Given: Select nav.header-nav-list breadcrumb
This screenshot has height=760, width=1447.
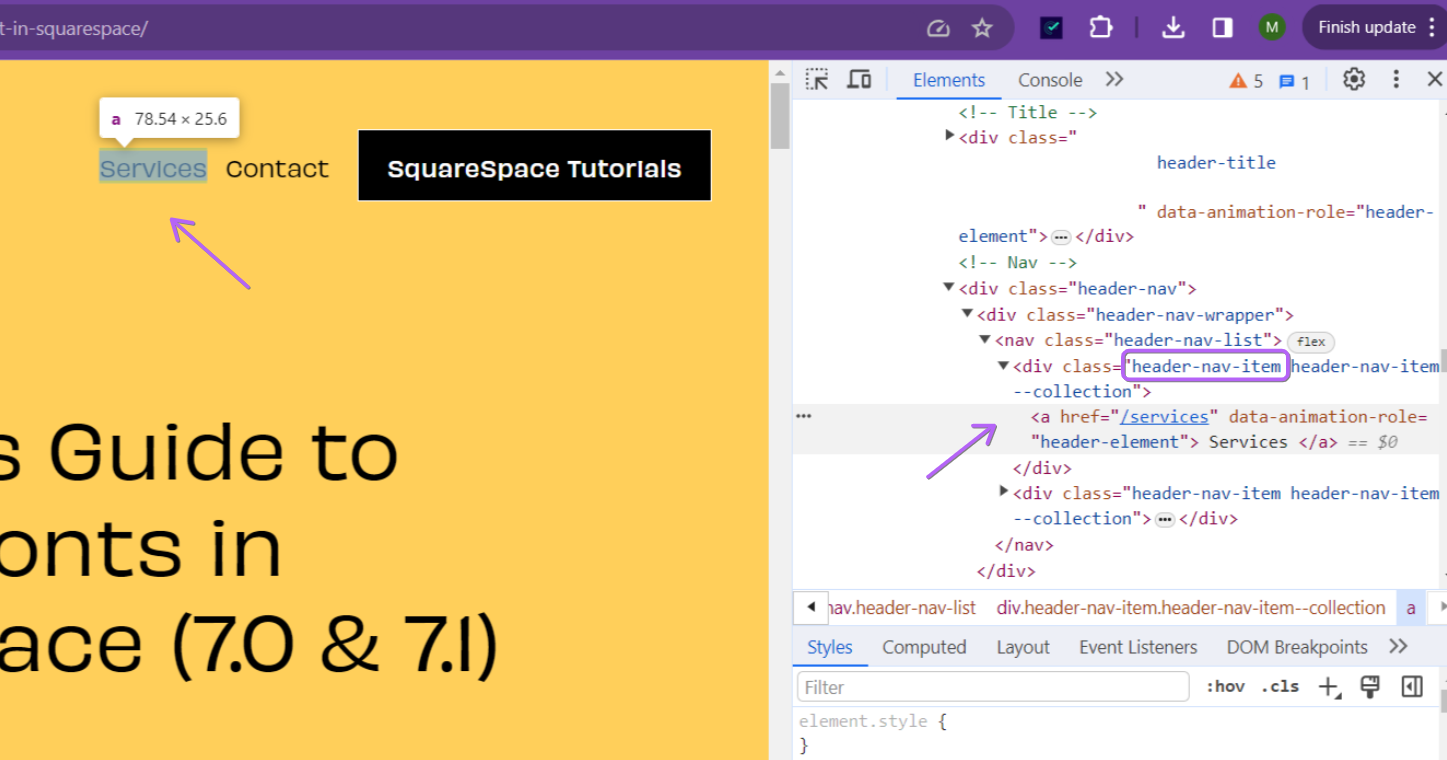Looking at the screenshot, I should [x=902, y=608].
